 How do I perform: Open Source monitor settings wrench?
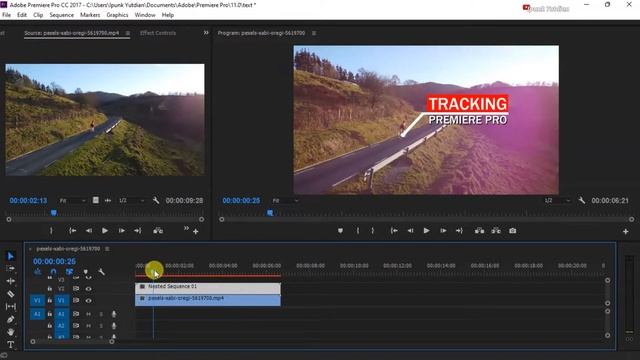click(x=156, y=200)
